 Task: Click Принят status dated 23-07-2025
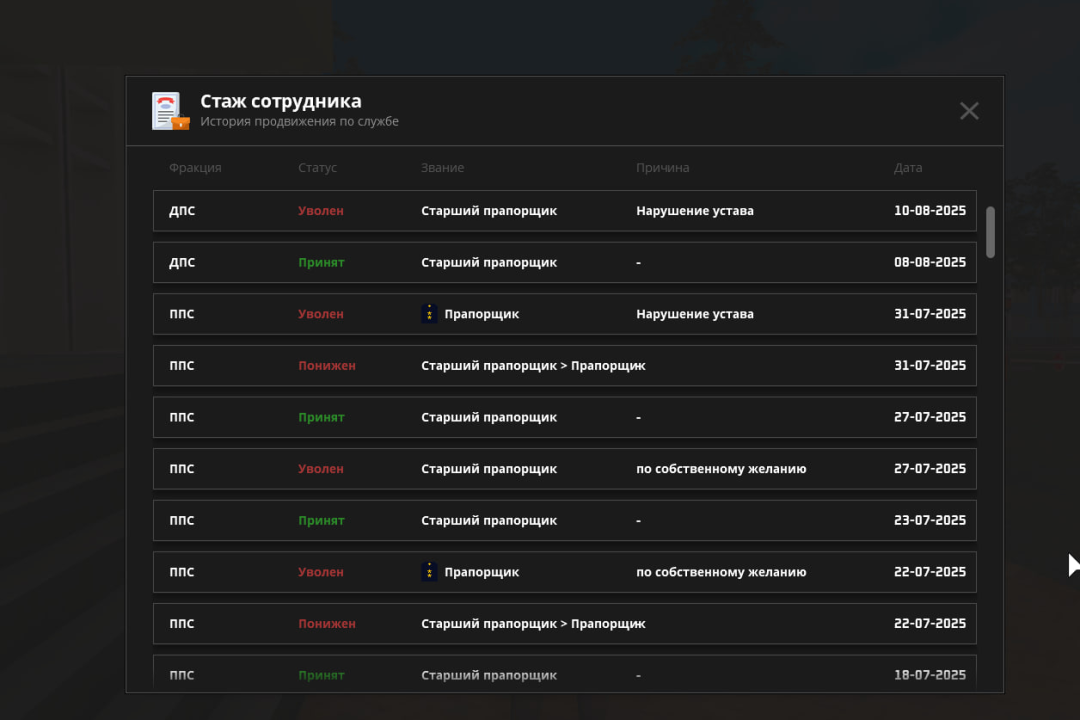(321, 521)
